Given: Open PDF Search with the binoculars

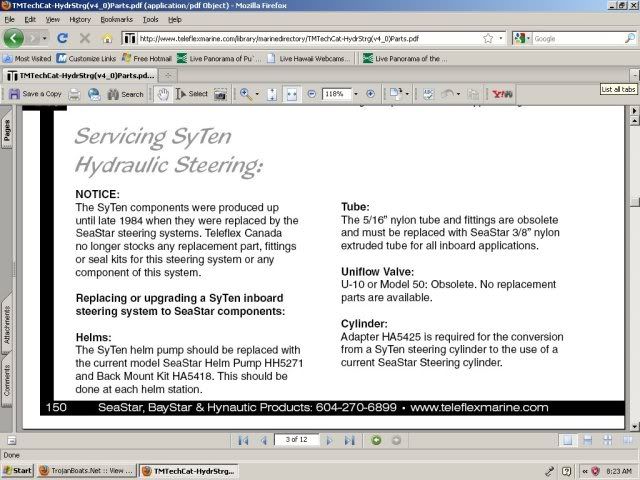Looking at the screenshot, I should 125,94.
